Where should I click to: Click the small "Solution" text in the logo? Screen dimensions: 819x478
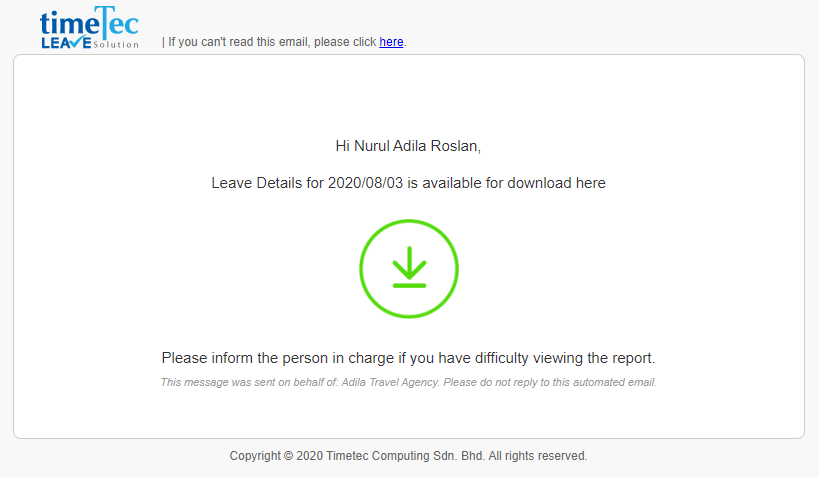[116, 45]
